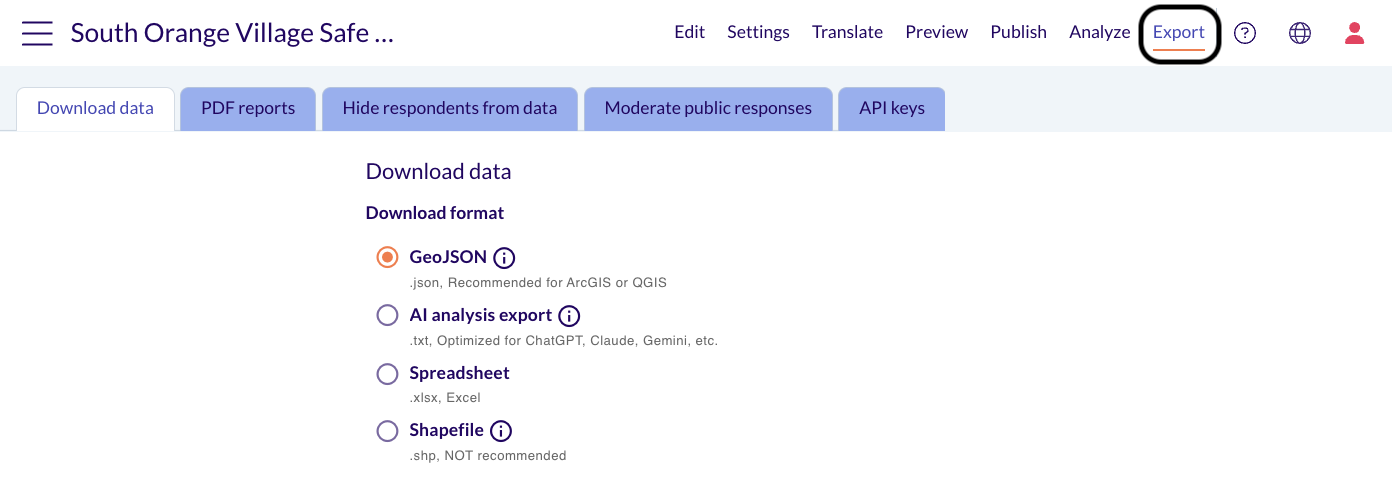Image resolution: width=1392 pixels, height=493 pixels.
Task: Click the Download data heading
Action: 438,171
